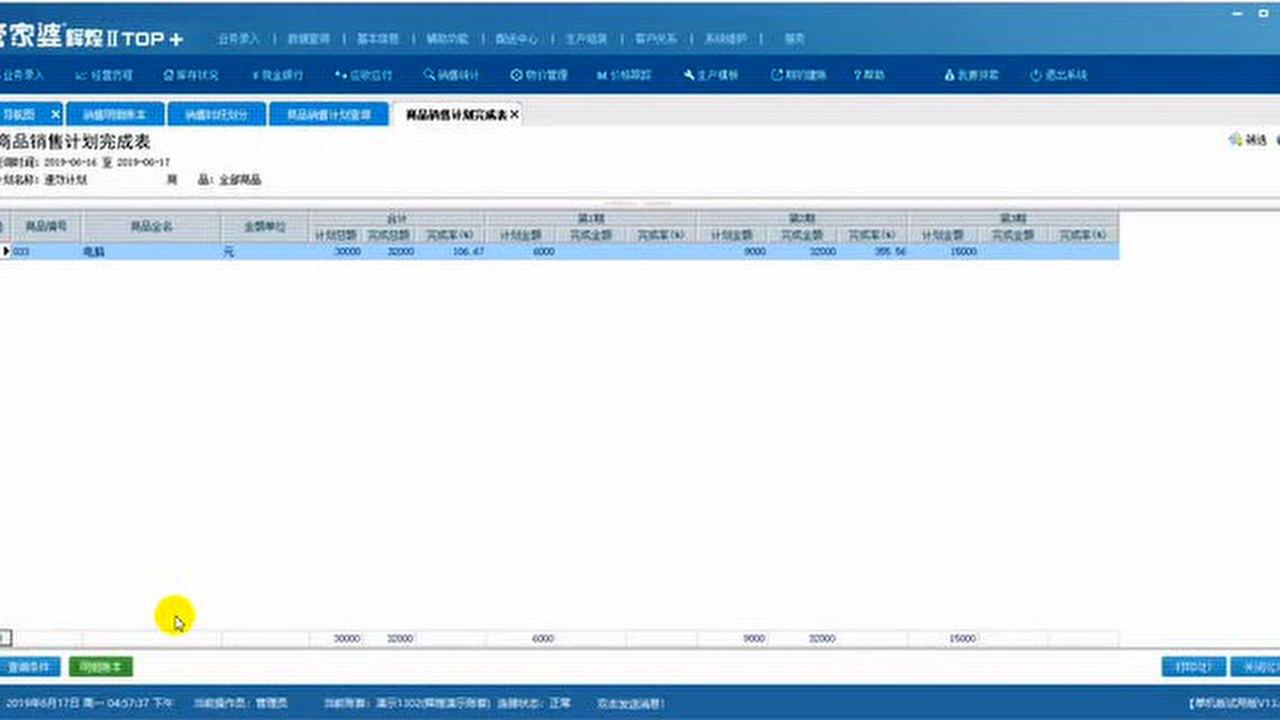Open the 数据查询 menu
Viewport: 1280px width, 720px height.
coord(308,39)
